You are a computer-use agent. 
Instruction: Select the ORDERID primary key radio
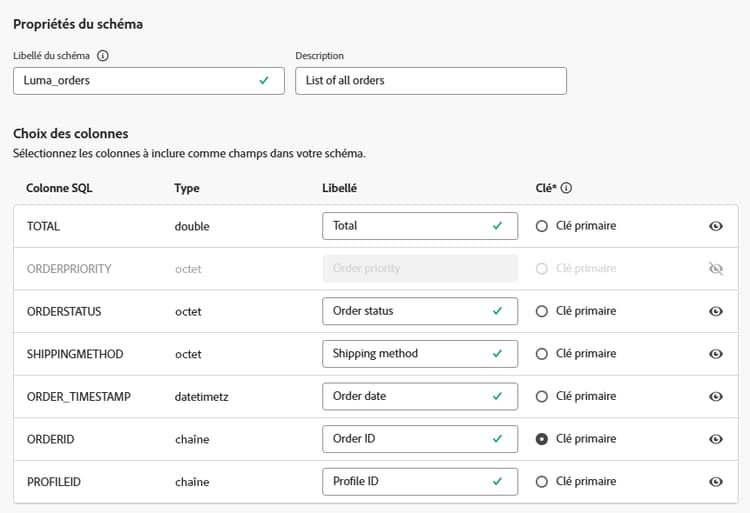(x=542, y=439)
